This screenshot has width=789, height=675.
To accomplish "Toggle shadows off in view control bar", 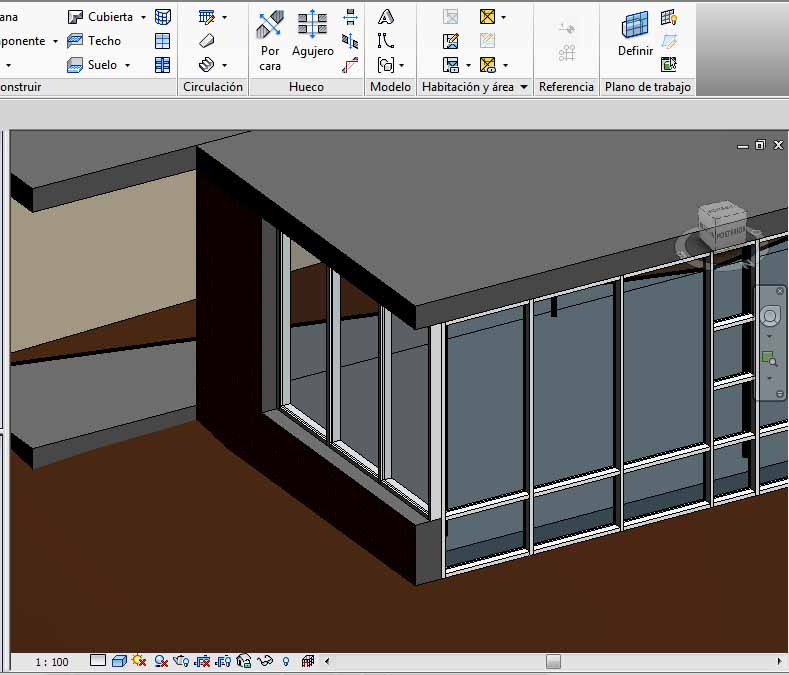I will pos(160,661).
